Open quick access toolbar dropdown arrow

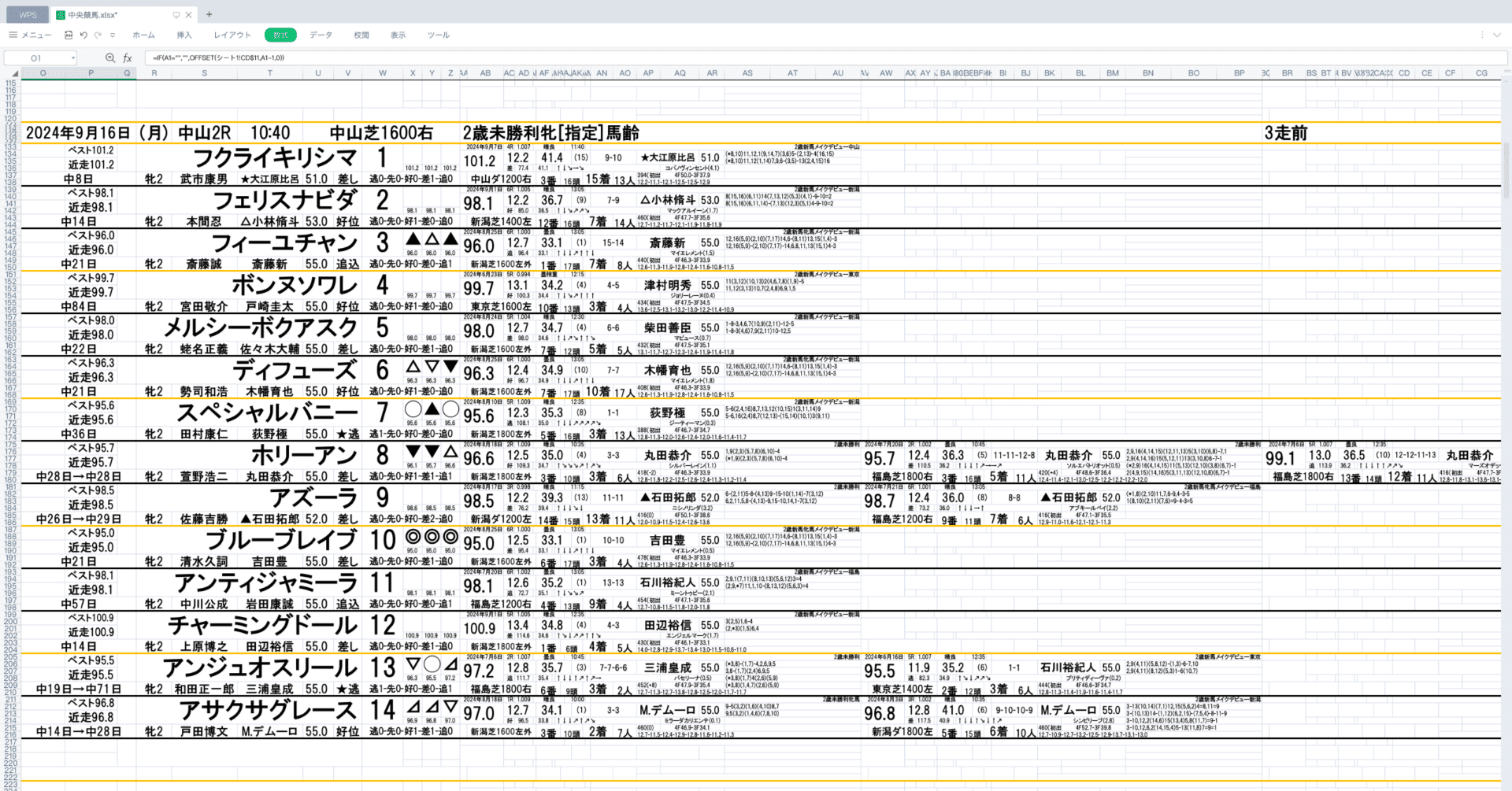pyautogui.click(x=113, y=35)
